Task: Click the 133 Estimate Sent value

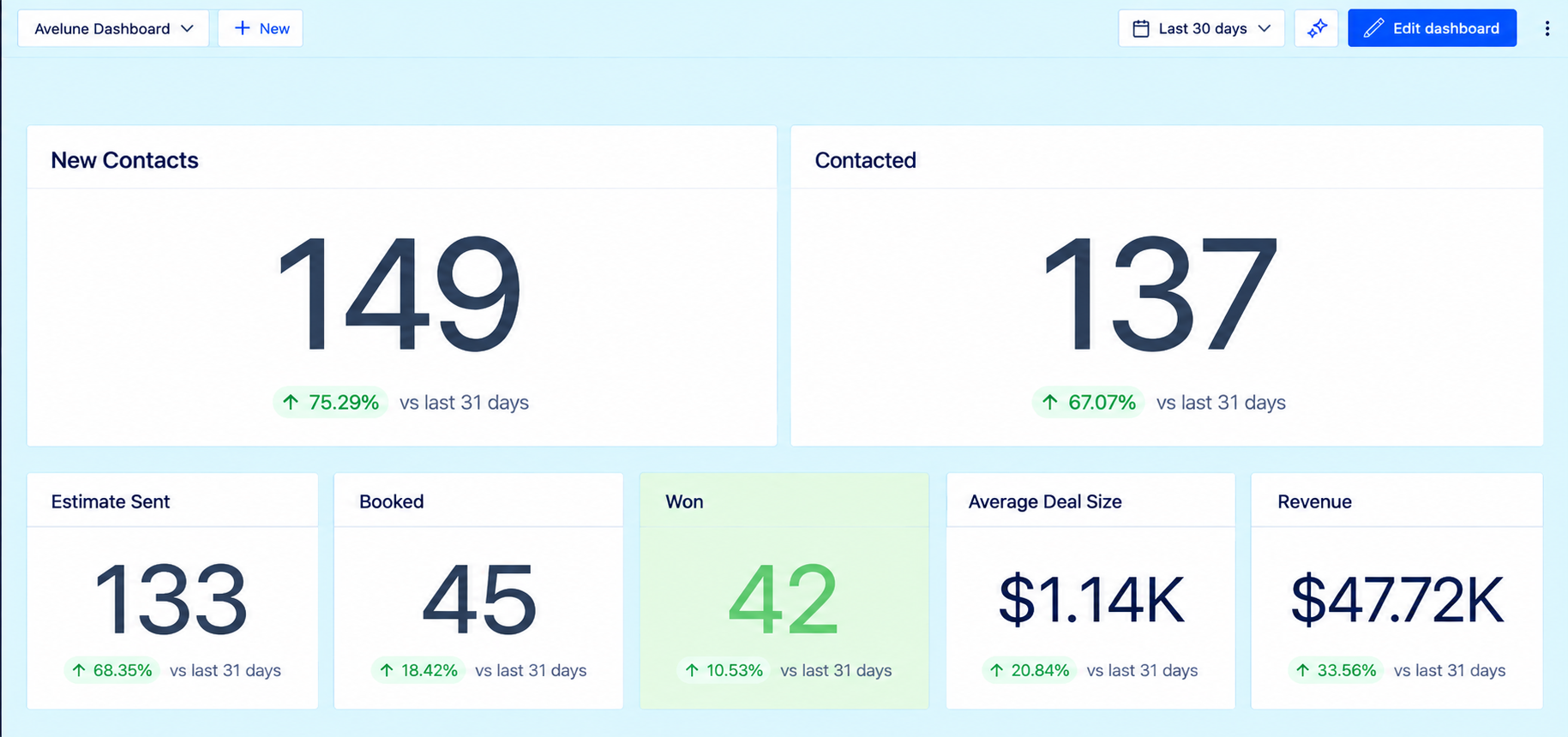Action: pyautogui.click(x=171, y=599)
